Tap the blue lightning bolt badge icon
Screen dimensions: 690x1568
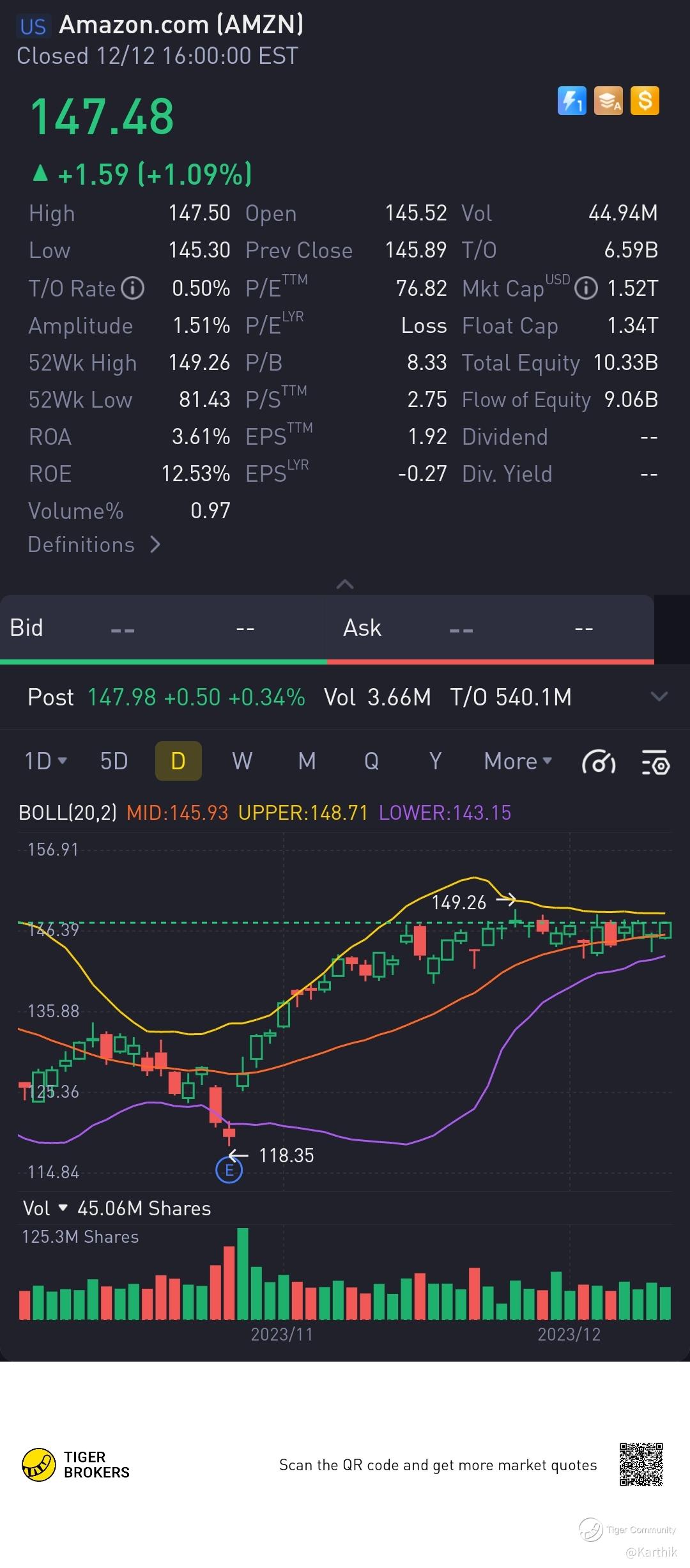572,101
